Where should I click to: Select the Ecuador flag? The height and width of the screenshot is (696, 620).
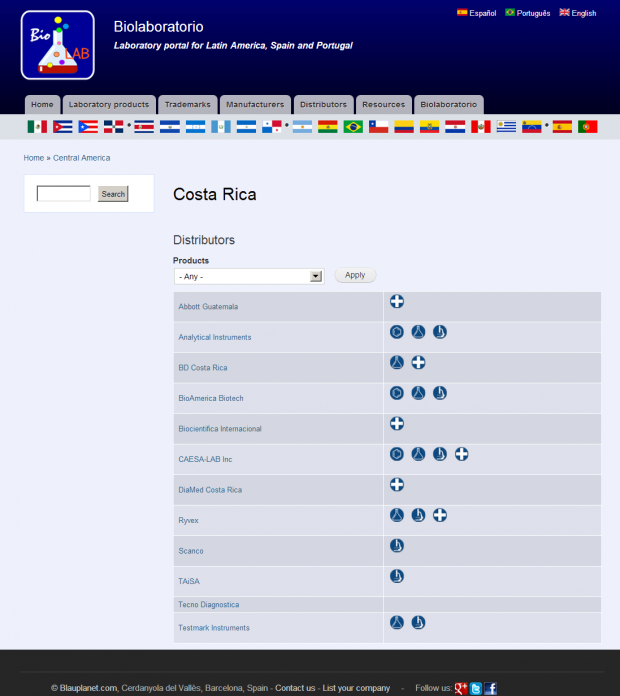[x=430, y=127]
